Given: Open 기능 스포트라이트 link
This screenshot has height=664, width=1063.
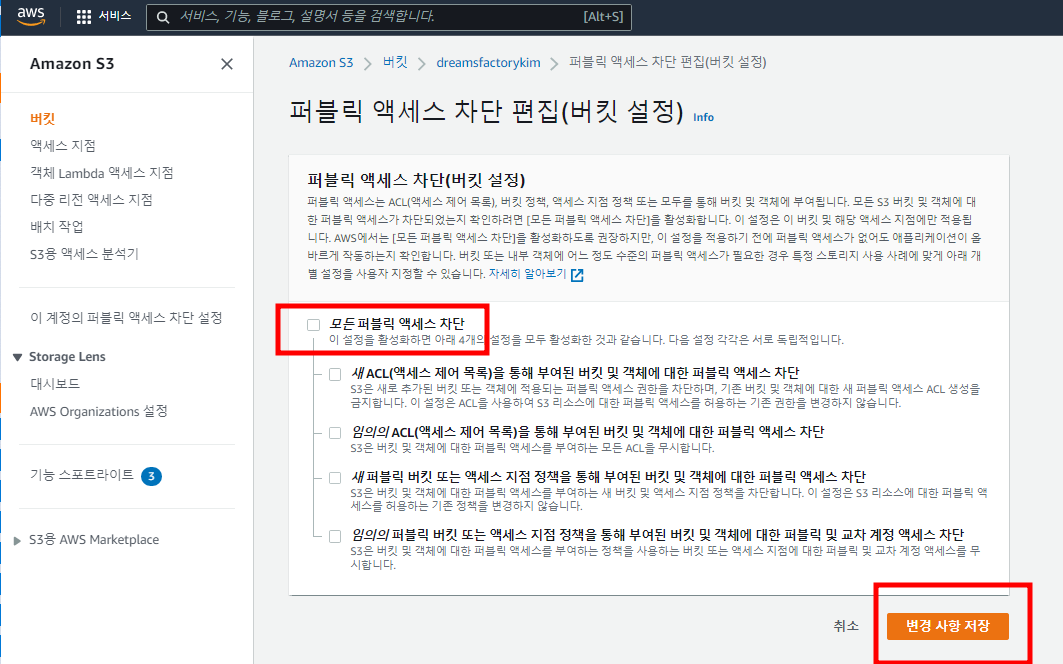Looking at the screenshot, I should 82,475.
